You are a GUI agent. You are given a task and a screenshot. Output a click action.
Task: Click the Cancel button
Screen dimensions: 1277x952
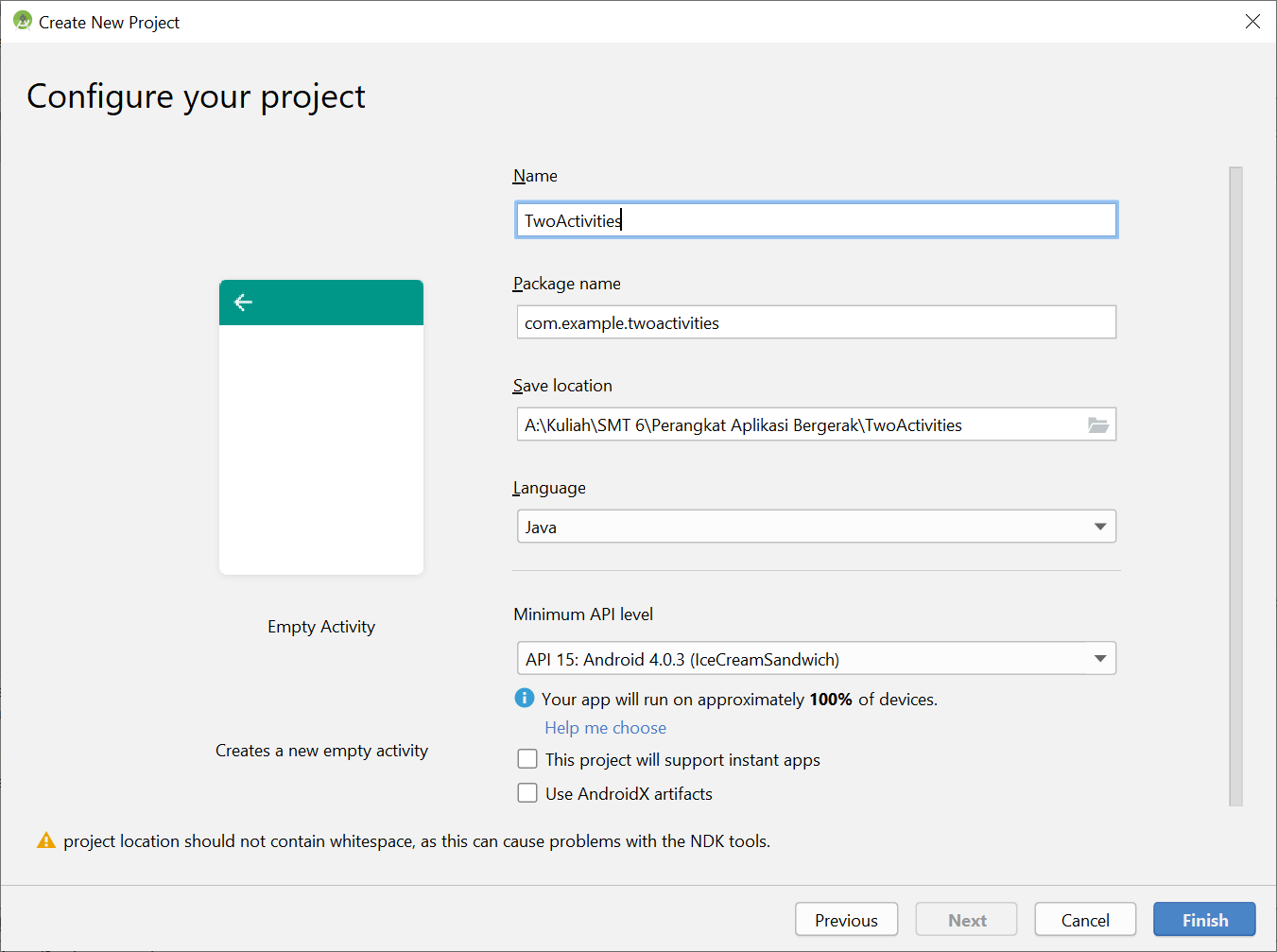(1084, 919)
